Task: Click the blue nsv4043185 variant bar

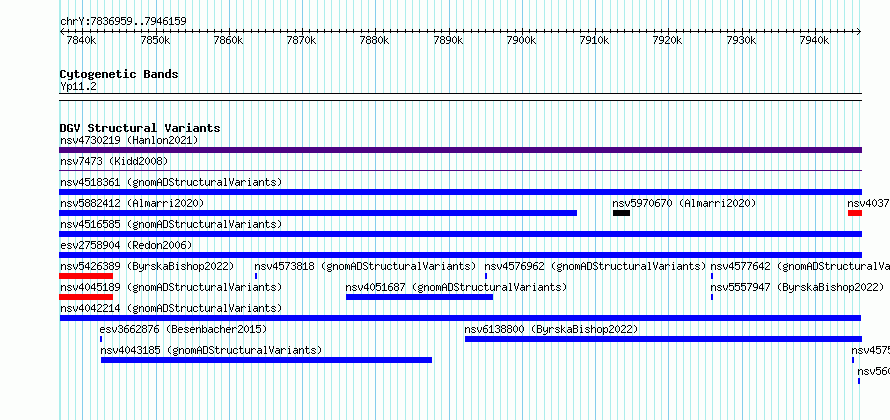Action: tap(266, 360)
